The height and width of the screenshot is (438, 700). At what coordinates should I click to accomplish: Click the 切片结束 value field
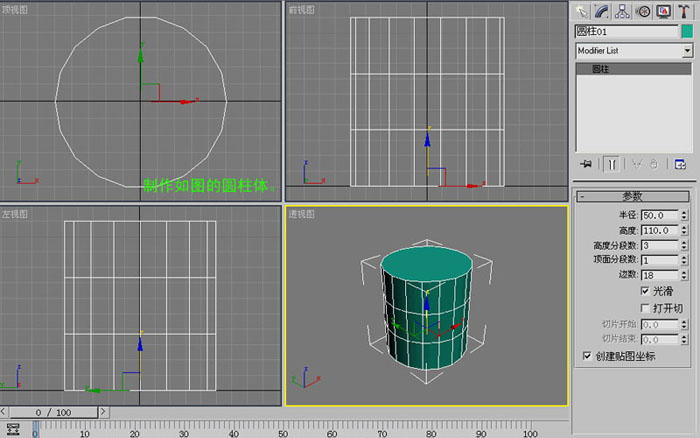coord(659,340)
